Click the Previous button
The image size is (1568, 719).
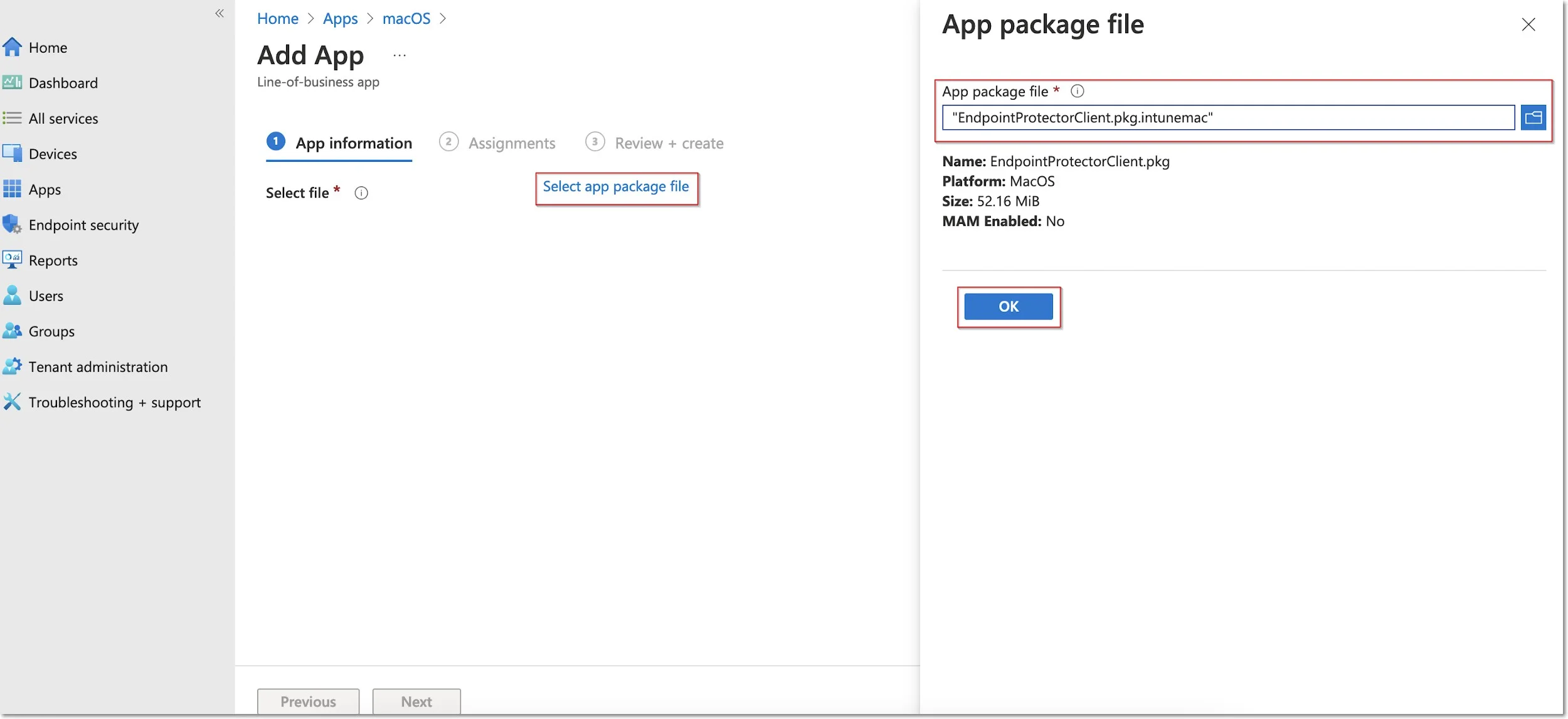click(x=308, y=701)
